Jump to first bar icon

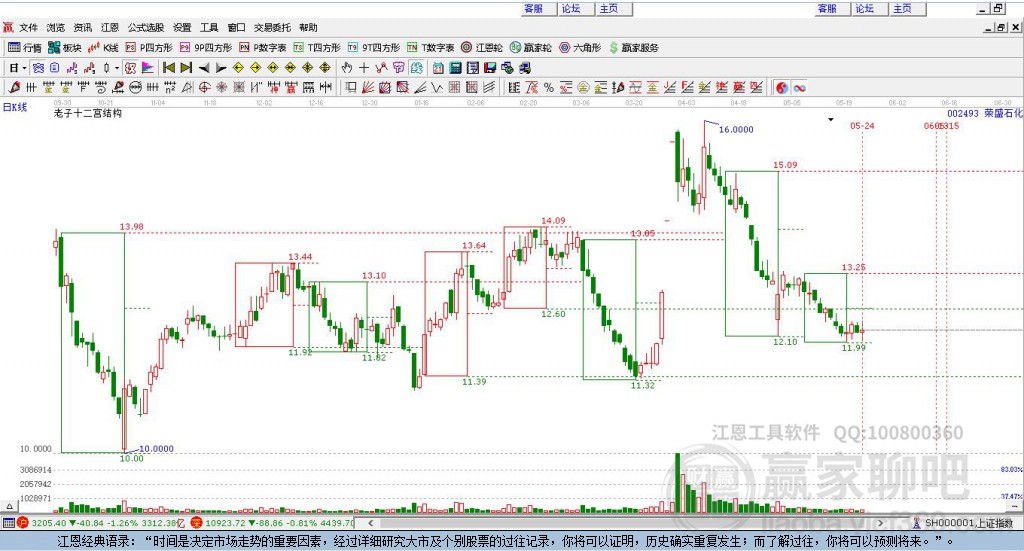[168, 68]
